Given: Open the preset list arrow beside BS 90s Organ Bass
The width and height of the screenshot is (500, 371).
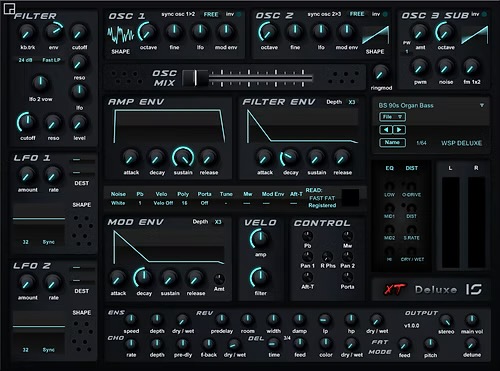Looking at the screenshot, I should [482, 105].
